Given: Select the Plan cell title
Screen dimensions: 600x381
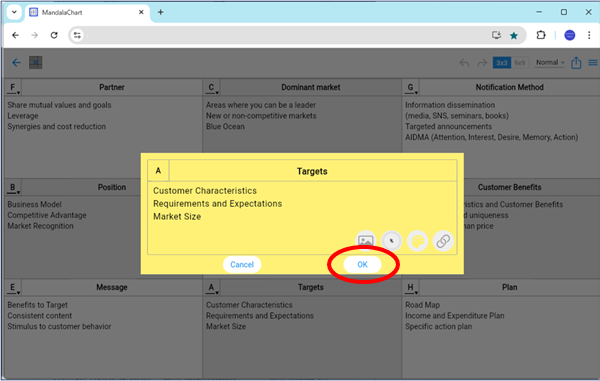Looking at the screenshot, I should point(509,287).
